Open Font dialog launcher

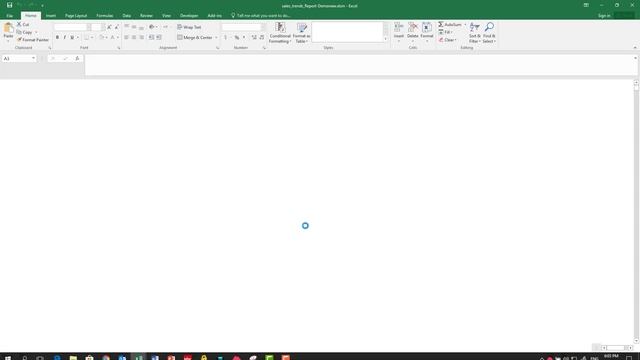(x=119, y=48)
